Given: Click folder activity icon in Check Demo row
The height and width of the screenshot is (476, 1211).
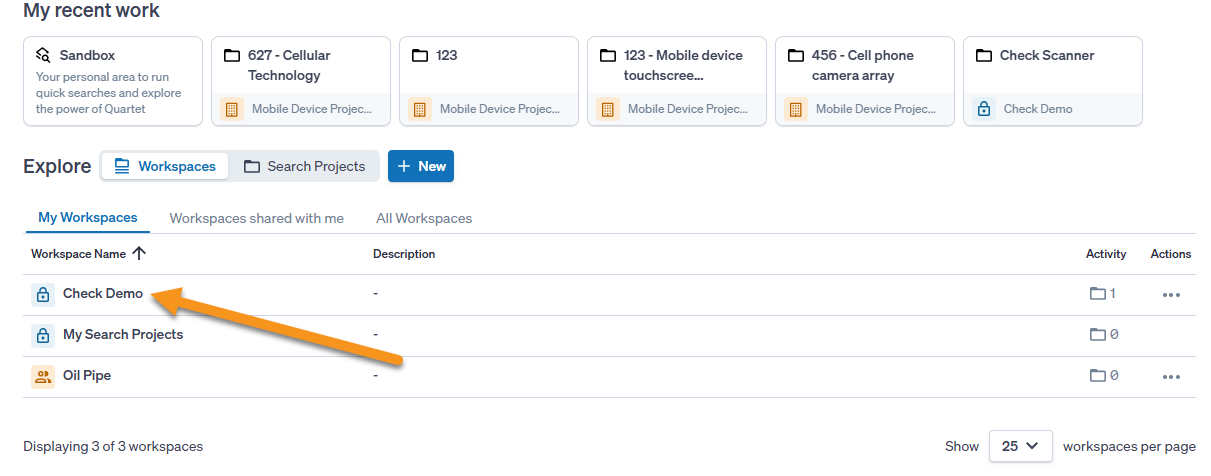Looking at the screenshot, I should point(1098,294).
